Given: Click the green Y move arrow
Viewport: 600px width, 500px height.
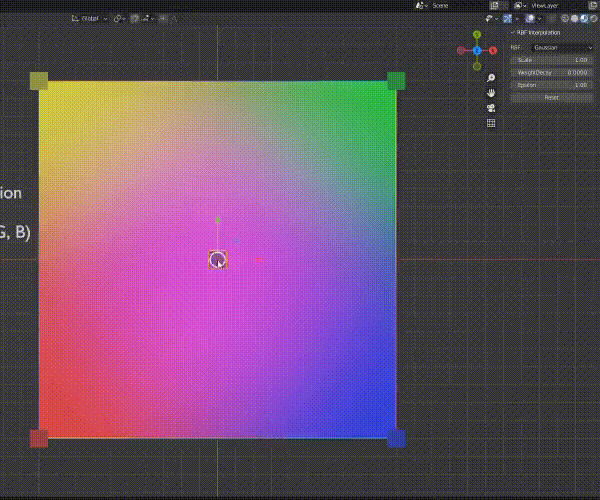Looking at the screenshot, I should pyautogui.click(x=218, y=220).
